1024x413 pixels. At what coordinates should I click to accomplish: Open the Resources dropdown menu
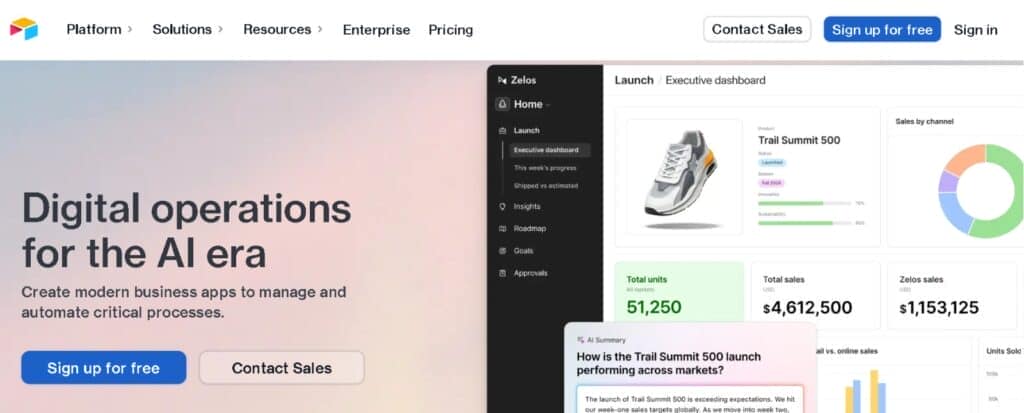283,29
